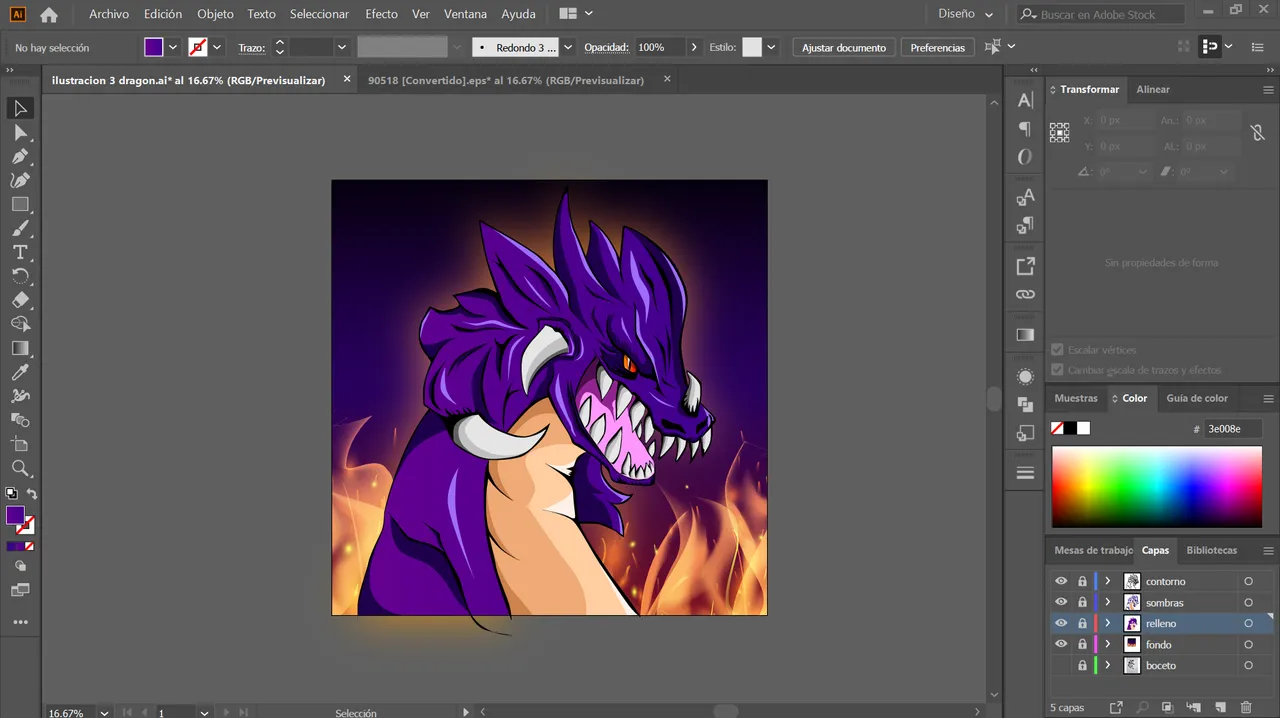
Task: Select the Paintbrush tool
Action: click(x=20, y=228)
